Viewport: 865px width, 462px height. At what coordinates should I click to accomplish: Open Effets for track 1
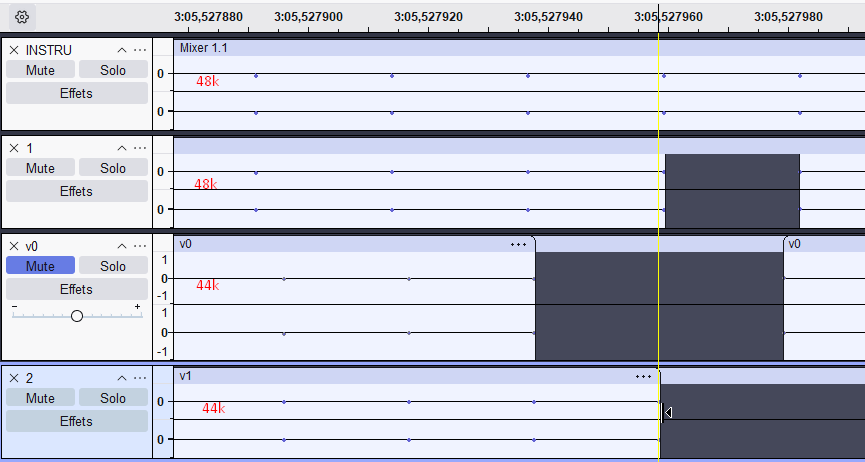pyautogui.click(x=76, y=191)
